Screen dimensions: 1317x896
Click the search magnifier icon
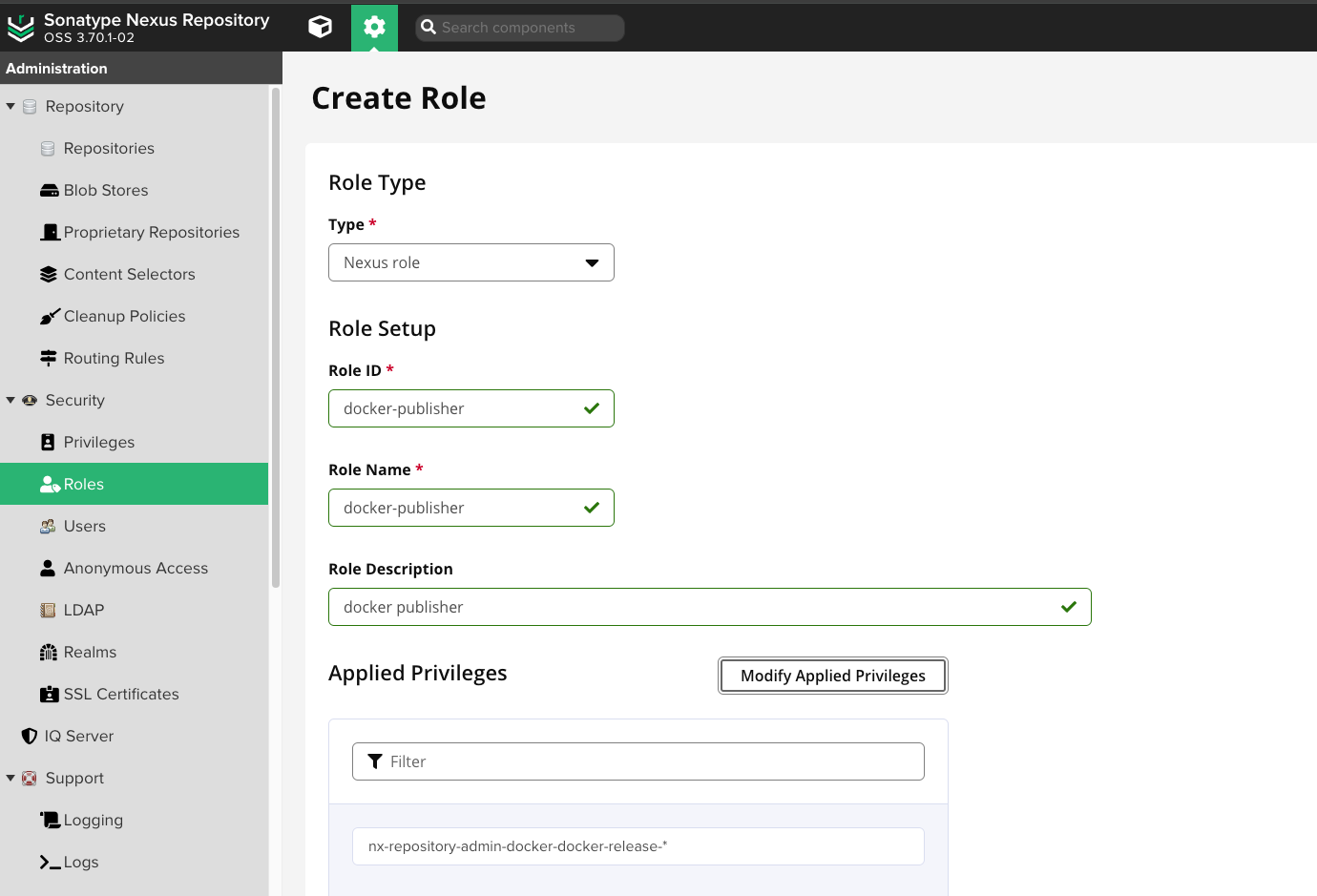(429, 28)
